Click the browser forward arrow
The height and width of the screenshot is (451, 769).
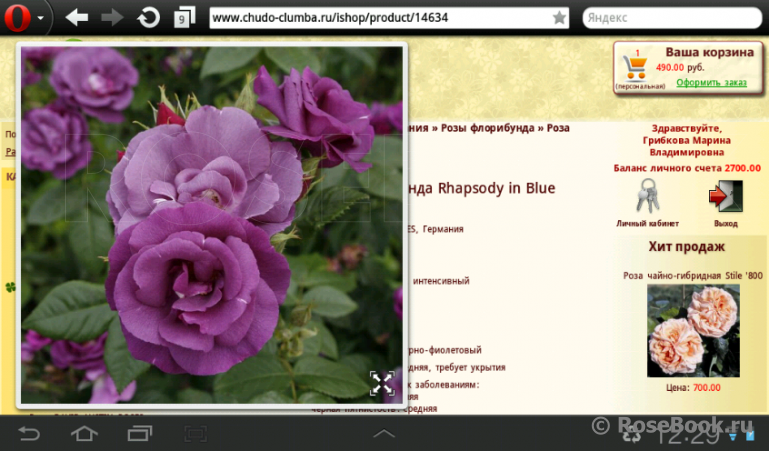click(x=112, y=18)
